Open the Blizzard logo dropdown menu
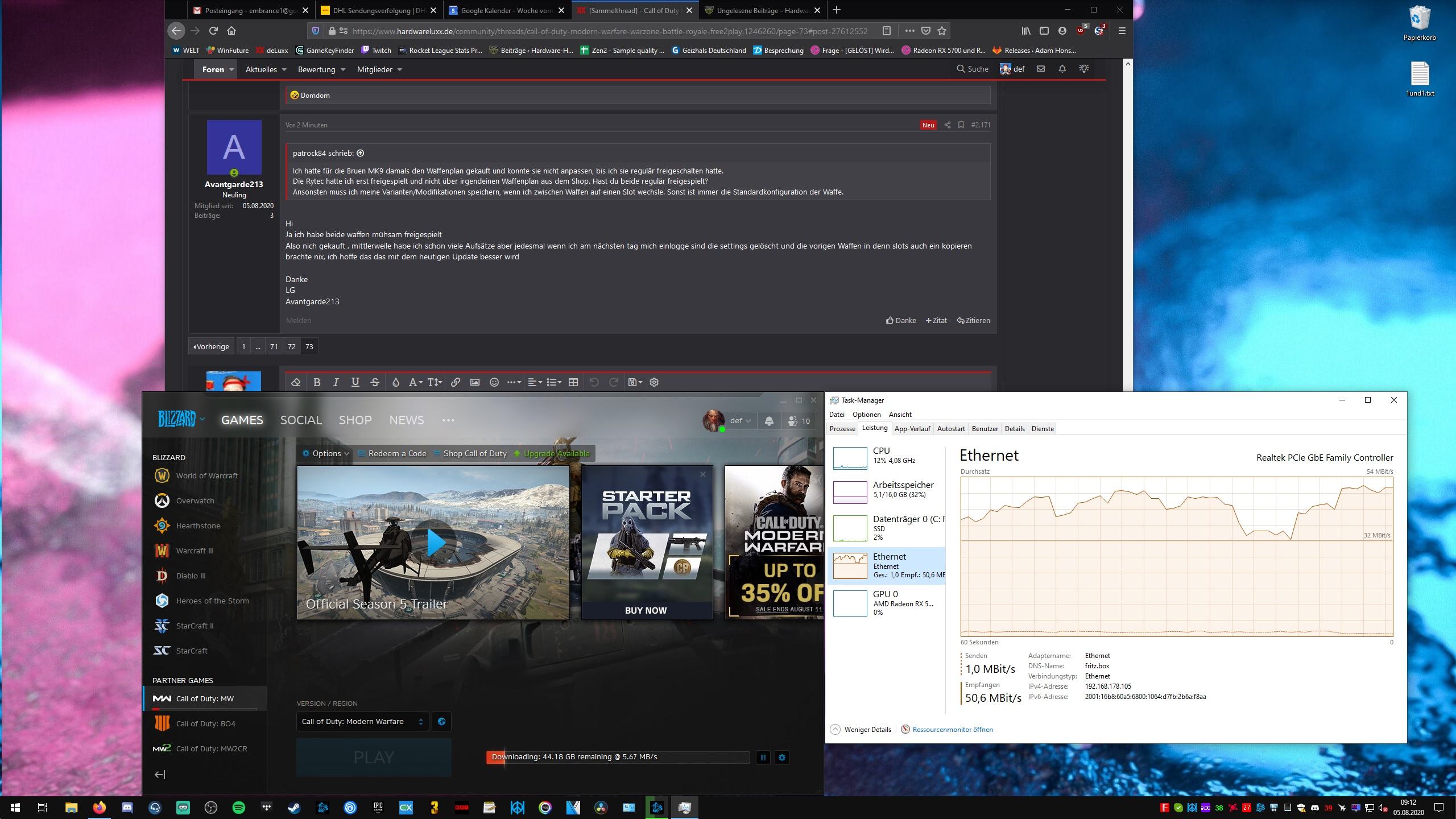 [x=181, y=420]
